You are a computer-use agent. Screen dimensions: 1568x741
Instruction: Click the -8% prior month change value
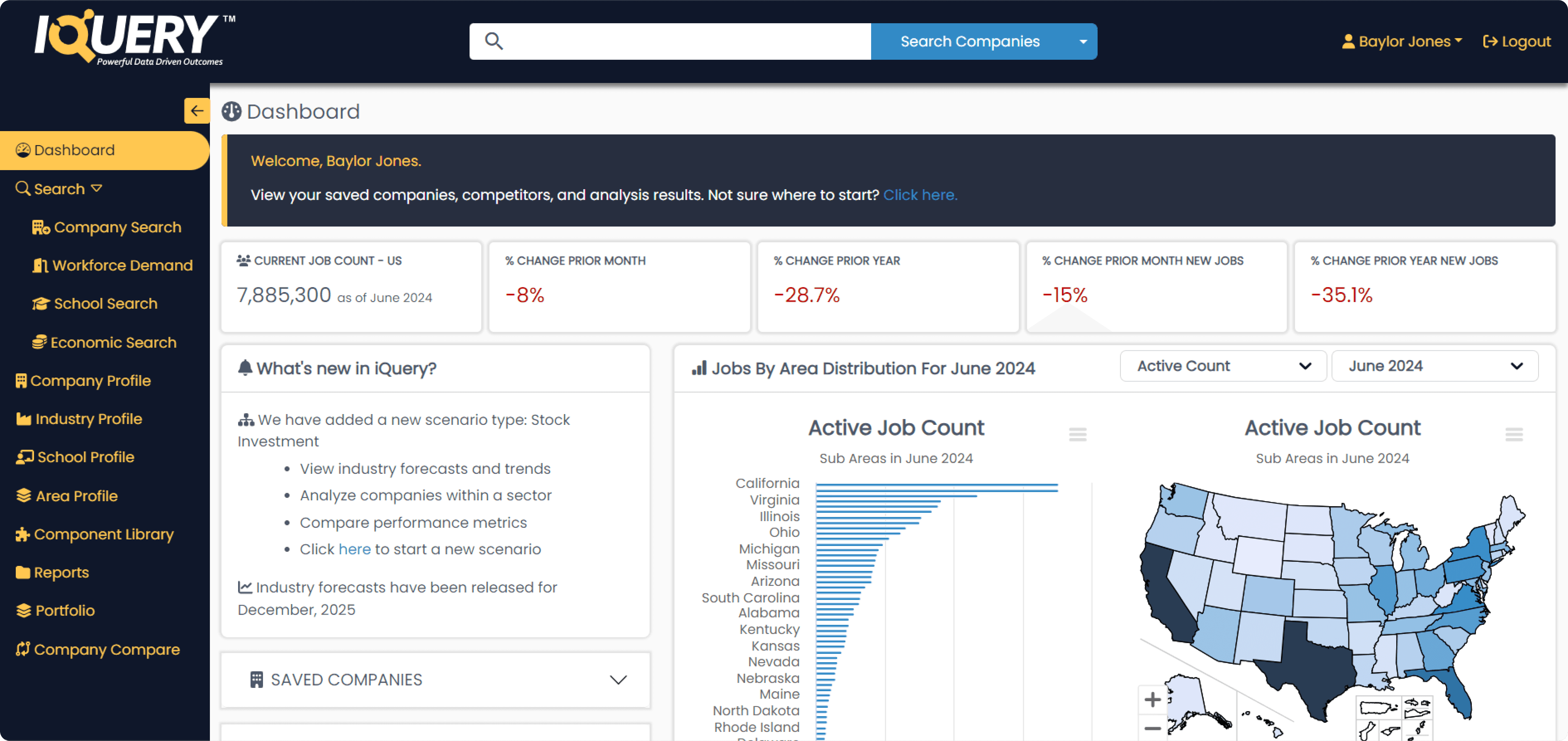pos(525,295)
